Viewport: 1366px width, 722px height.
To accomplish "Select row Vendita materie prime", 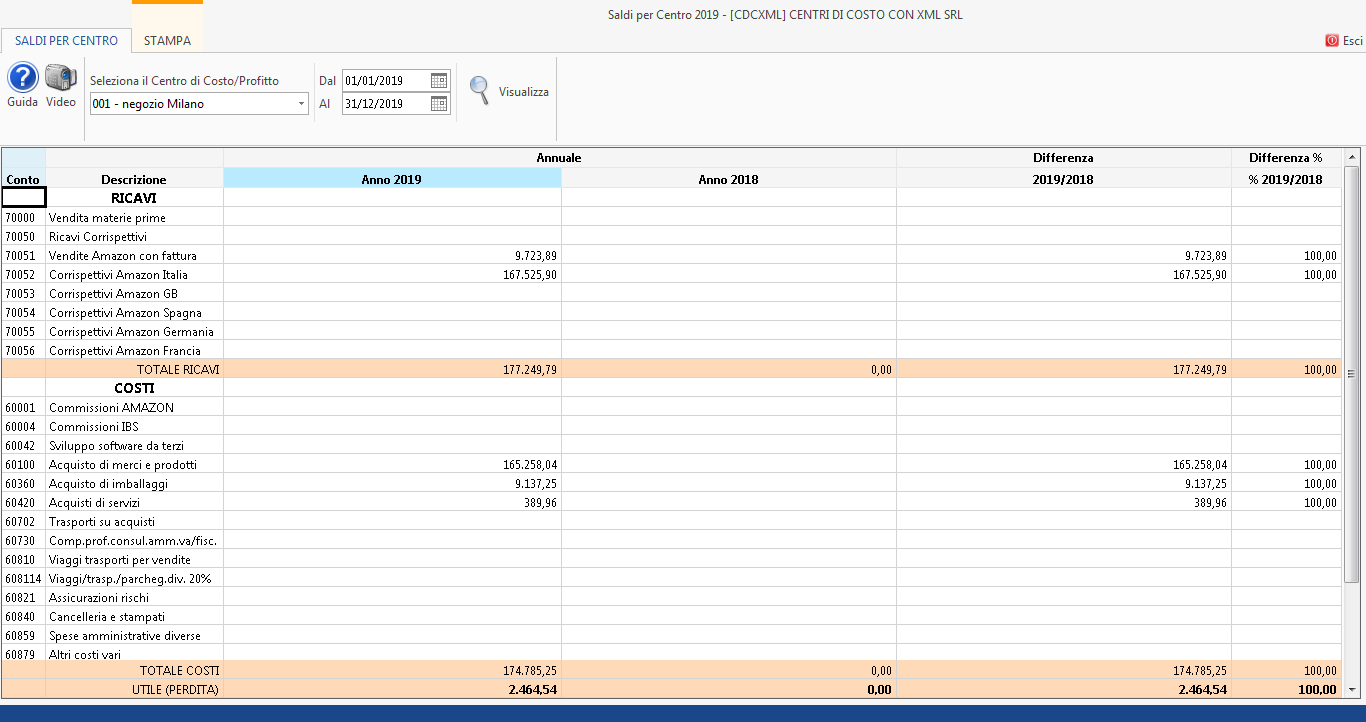I will pyautogui.click(x=671, y=217).
